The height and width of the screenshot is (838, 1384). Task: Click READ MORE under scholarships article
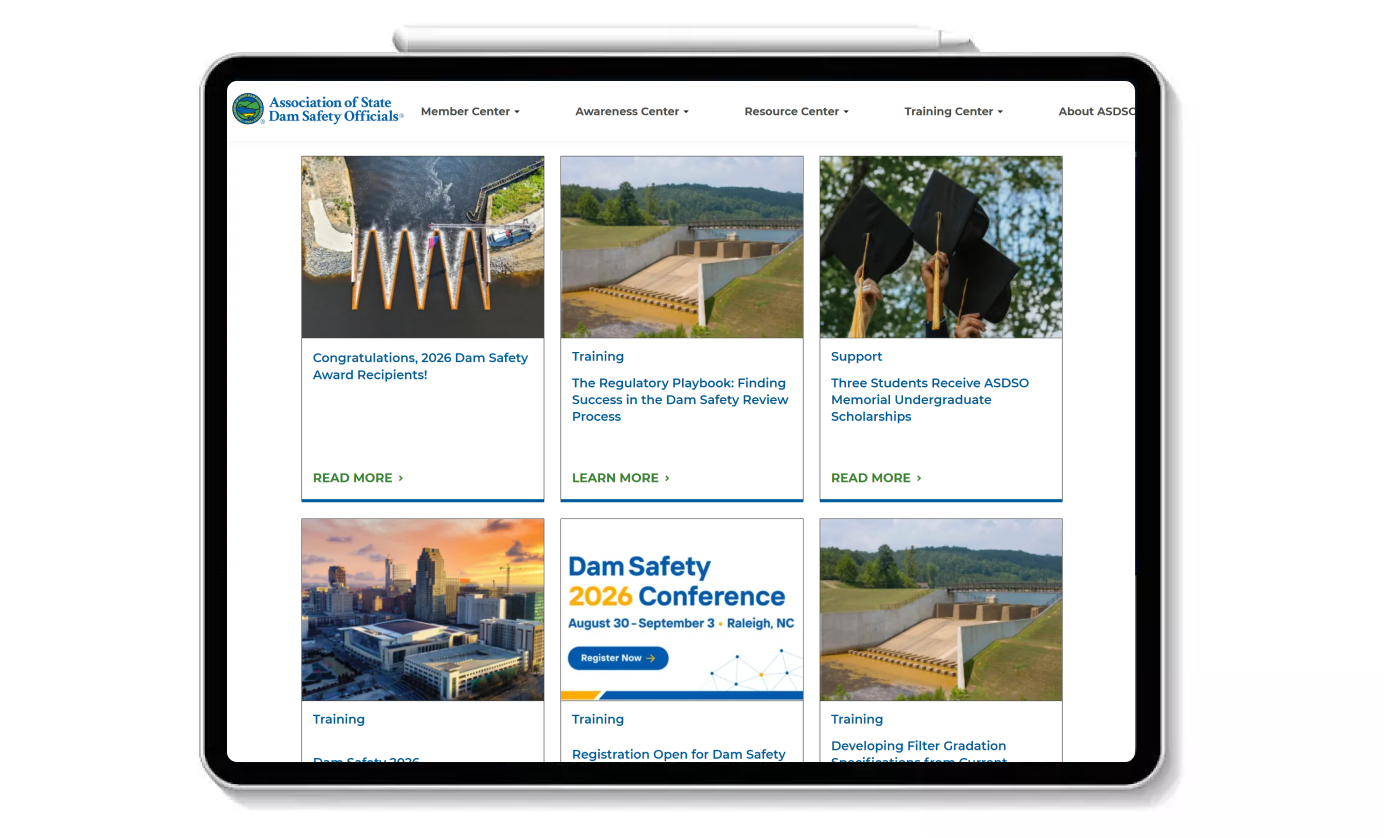click(876, 478)
